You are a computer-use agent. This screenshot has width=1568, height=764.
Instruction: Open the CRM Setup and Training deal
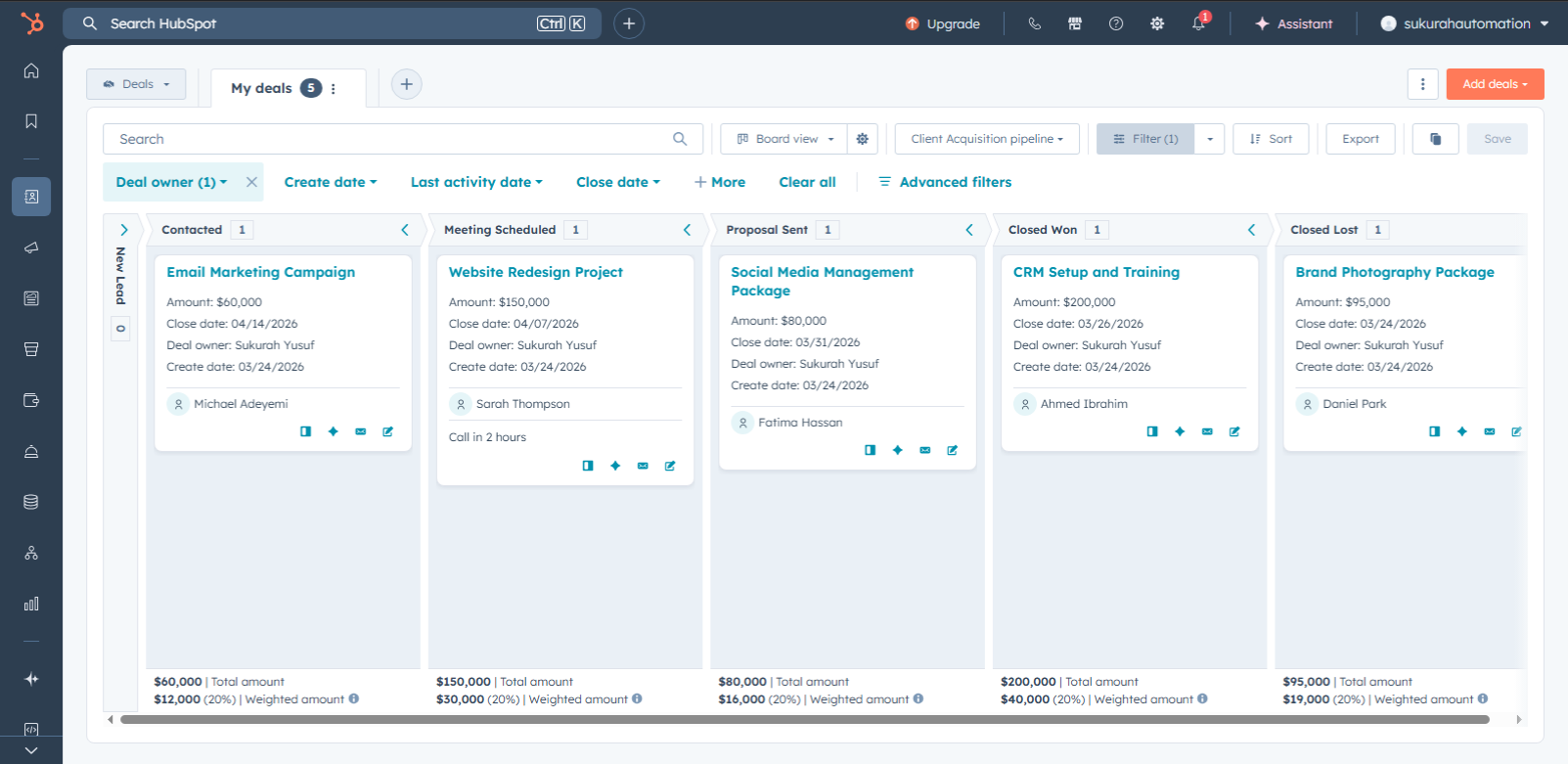(1097, 272)
